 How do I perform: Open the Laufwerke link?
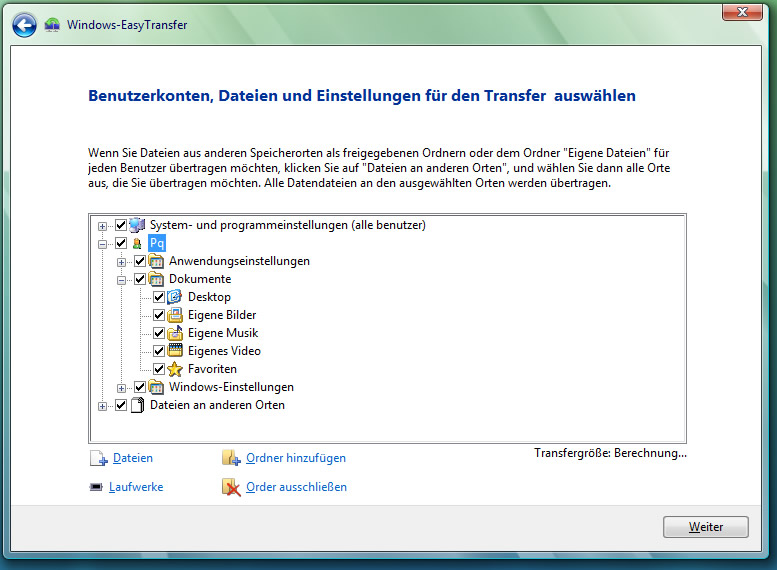tap(136, 487)
